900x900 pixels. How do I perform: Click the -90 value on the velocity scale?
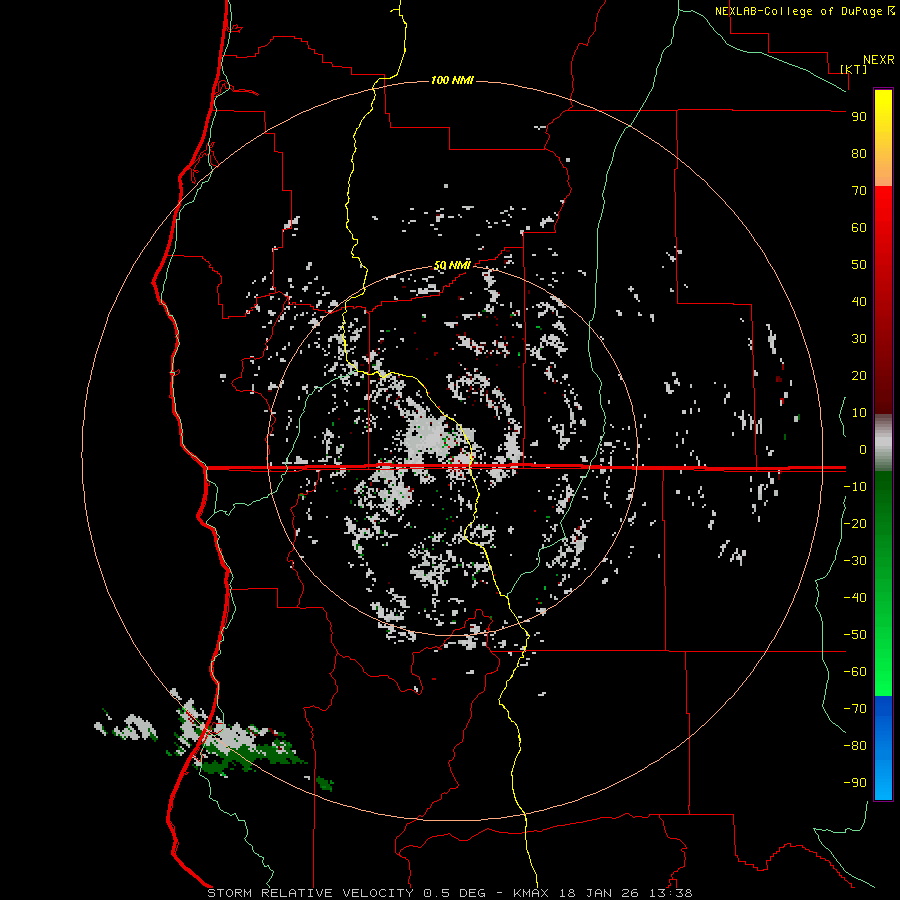click(x=855, y=782)
